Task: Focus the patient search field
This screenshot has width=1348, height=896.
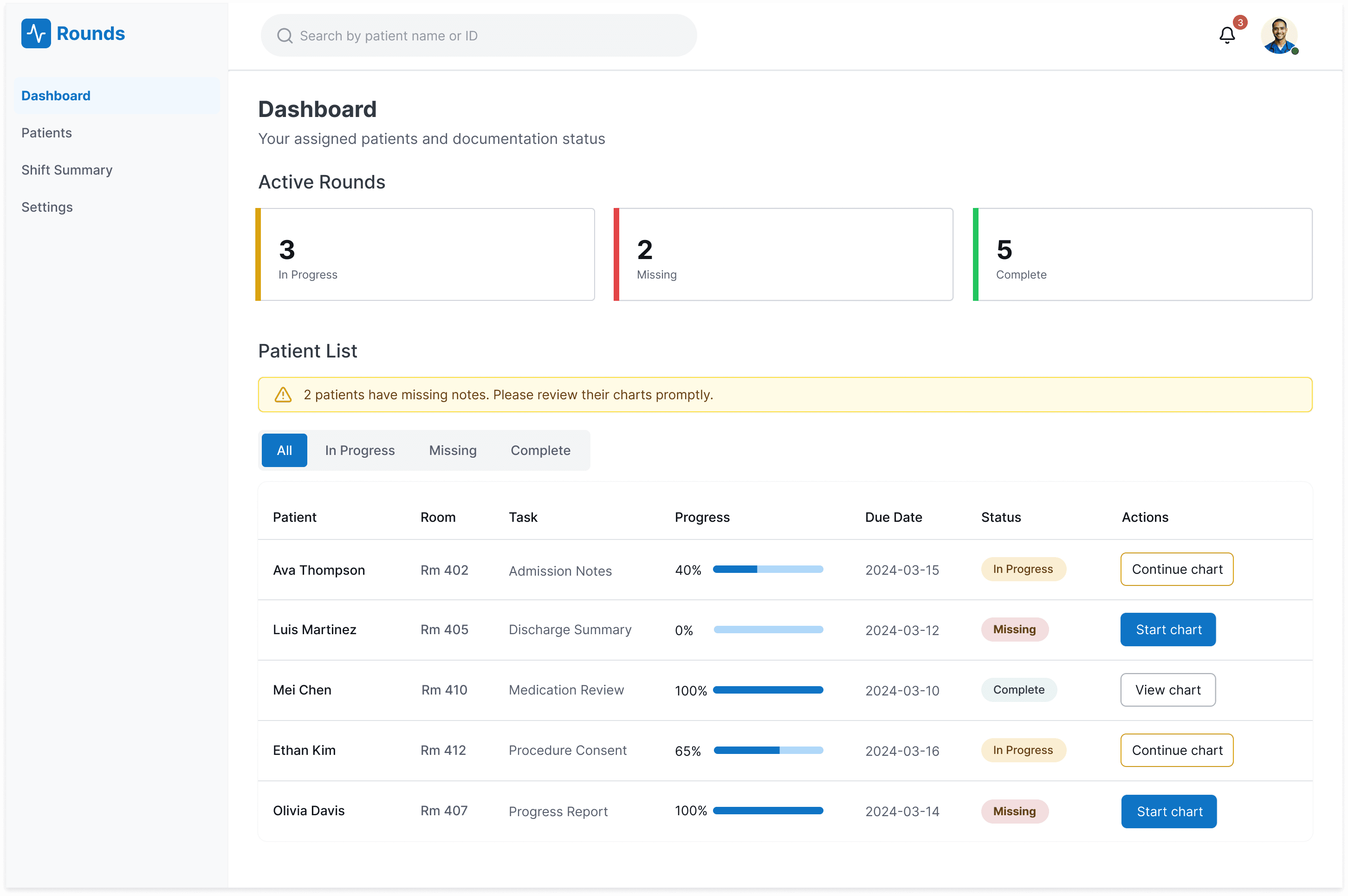Action: coord(479,36)
